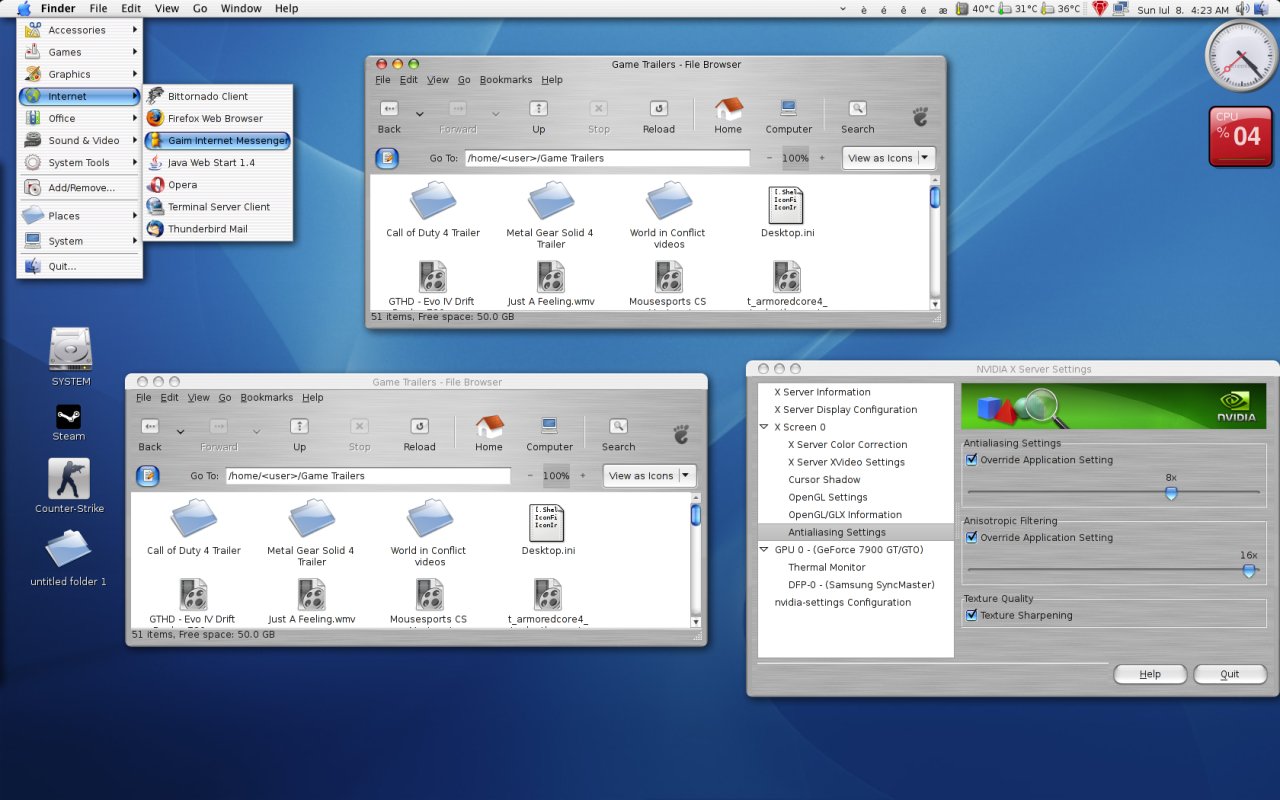Screen dimensions: 1280x800
Task: Choose Add/Remove... from main menu
Action: tap(80, 187)
